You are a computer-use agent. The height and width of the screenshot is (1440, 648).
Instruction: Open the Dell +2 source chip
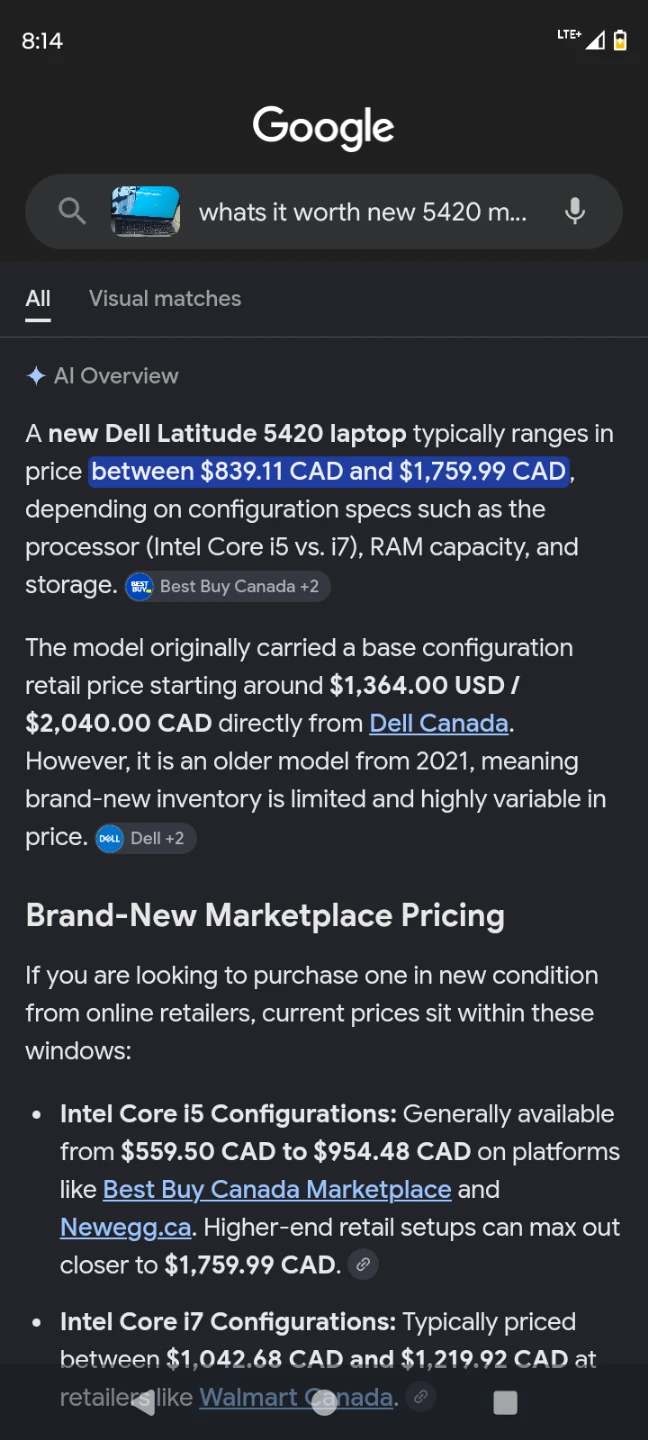pyautogui.click(x=146, y=838)
